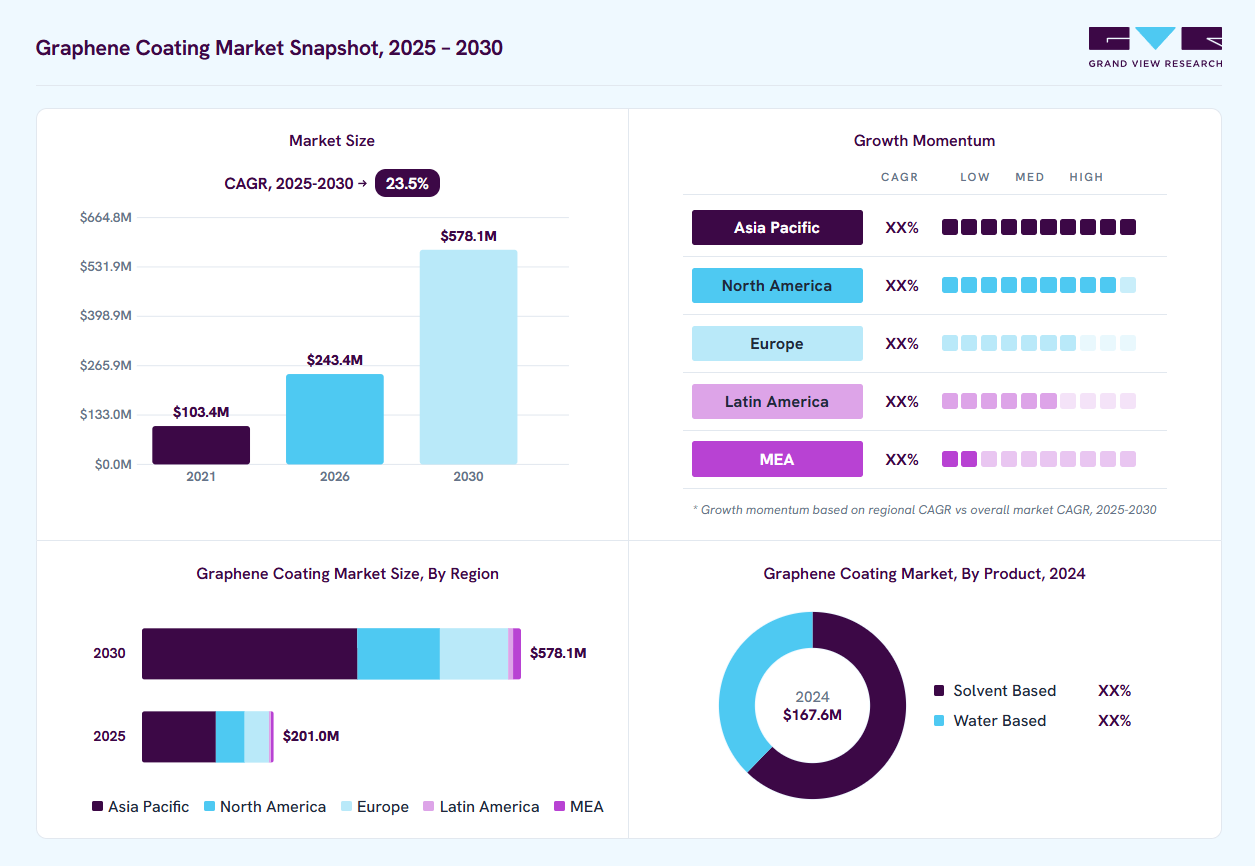This screenshot has width=1255, height=866.
Task: Click the MEA legend swatch
Action: point(559,806)
